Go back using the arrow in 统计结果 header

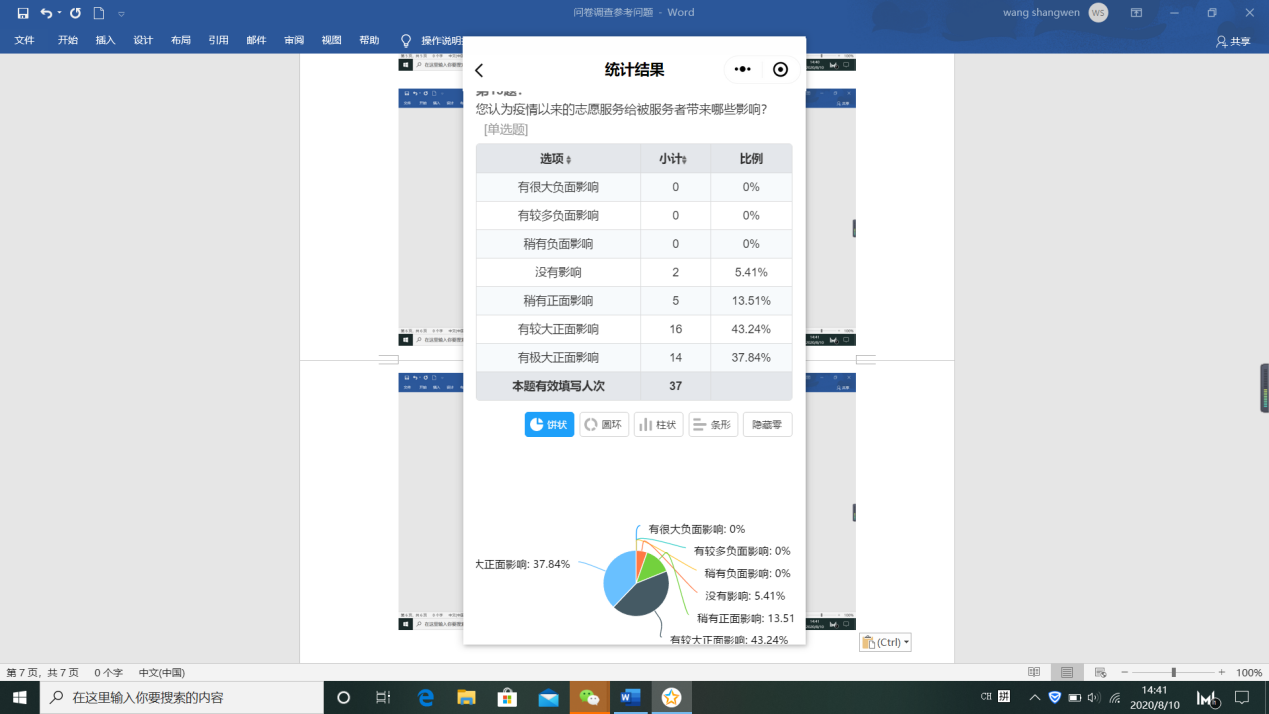coord(479,70)
